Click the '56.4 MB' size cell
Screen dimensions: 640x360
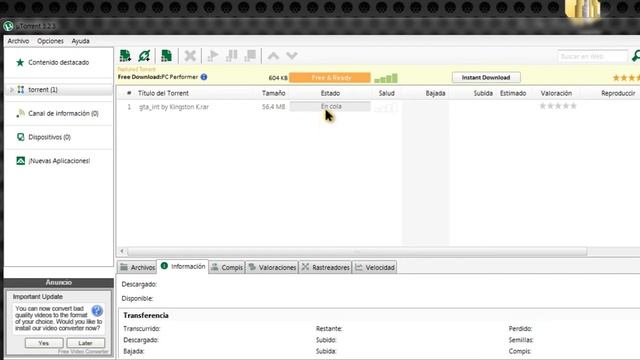(x=273, y=107)
